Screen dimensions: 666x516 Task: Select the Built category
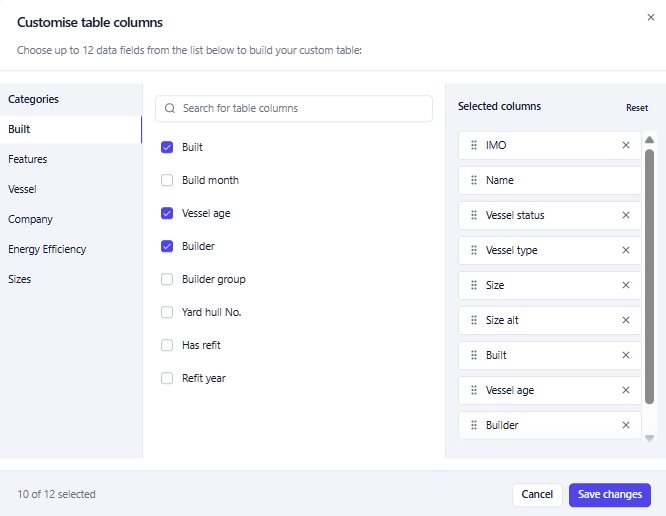pyautogui.click(x=71, y=129)
